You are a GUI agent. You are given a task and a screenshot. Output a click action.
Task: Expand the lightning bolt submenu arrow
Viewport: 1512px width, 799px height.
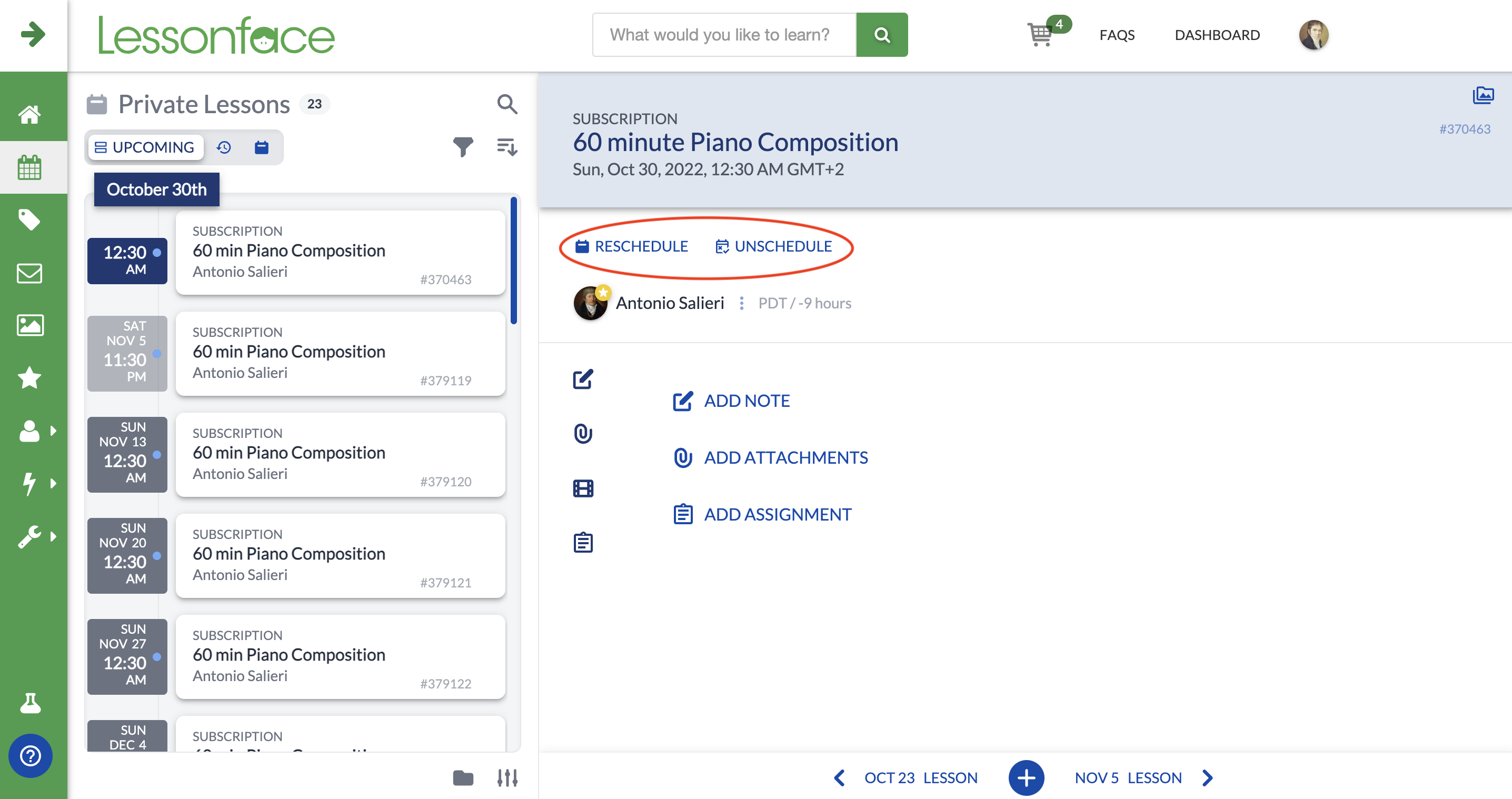[54, 483]
